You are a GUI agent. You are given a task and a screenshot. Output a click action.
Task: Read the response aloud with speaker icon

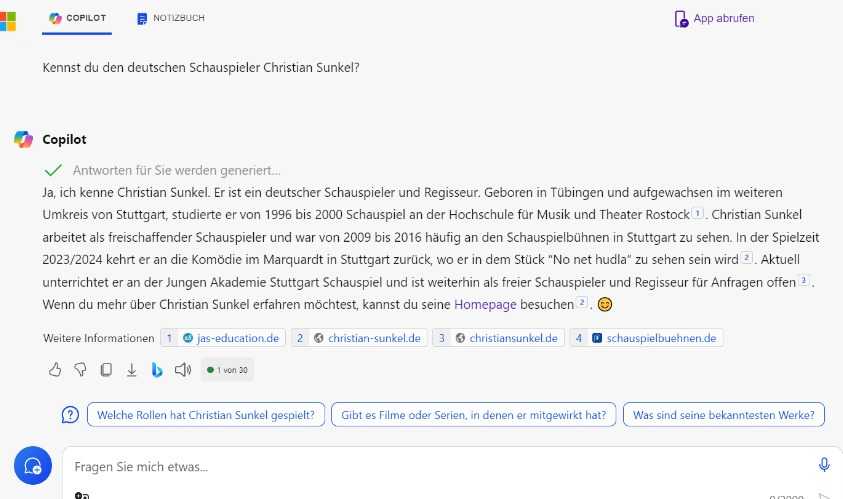[x=183, y=369]
